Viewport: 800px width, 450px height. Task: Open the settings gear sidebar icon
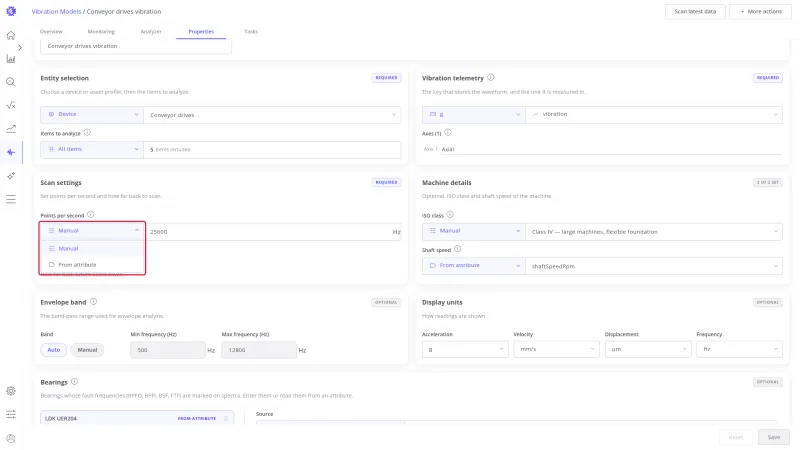pyautogui.click(x=11, y=391)
